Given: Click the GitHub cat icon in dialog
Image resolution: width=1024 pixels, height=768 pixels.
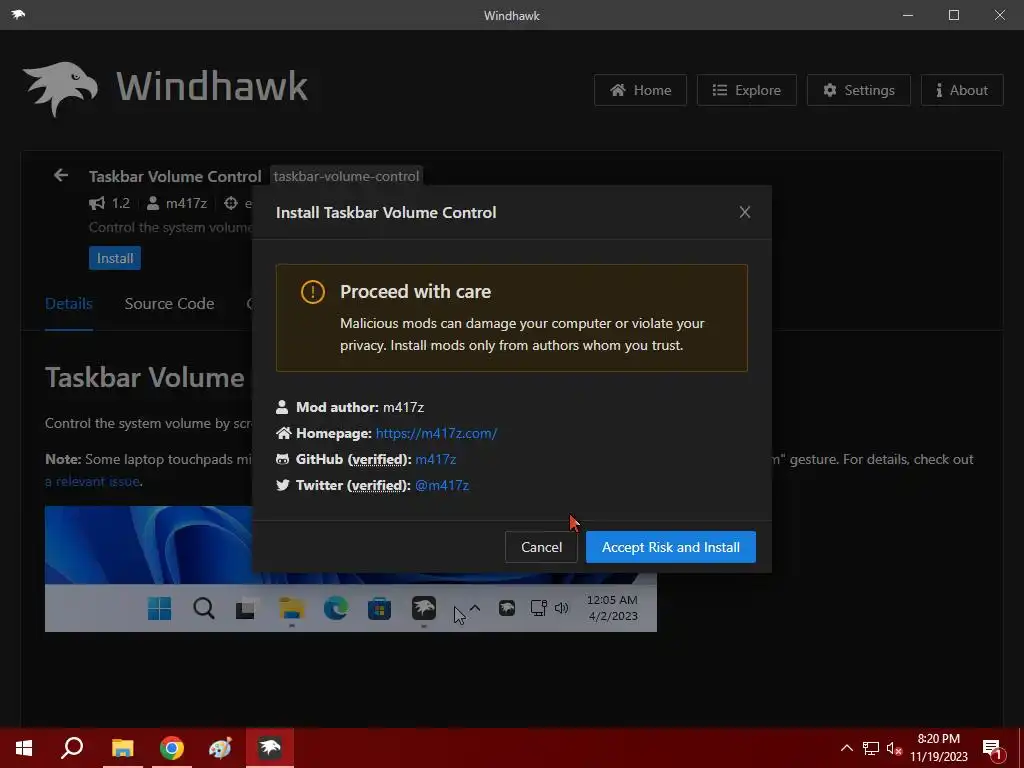Looking at the screenshot, I should click(x=282, y=459).
